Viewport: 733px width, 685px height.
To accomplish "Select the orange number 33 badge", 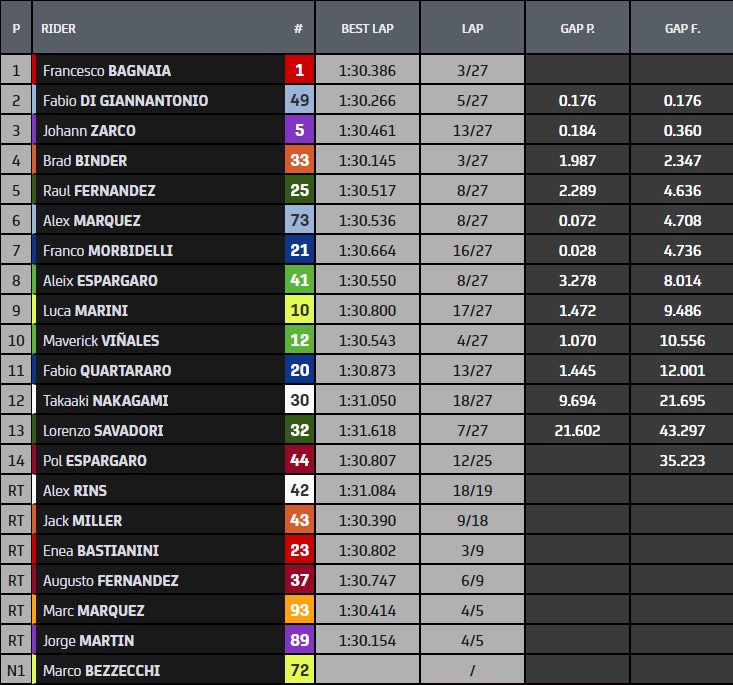I will (x=299, y=160).
